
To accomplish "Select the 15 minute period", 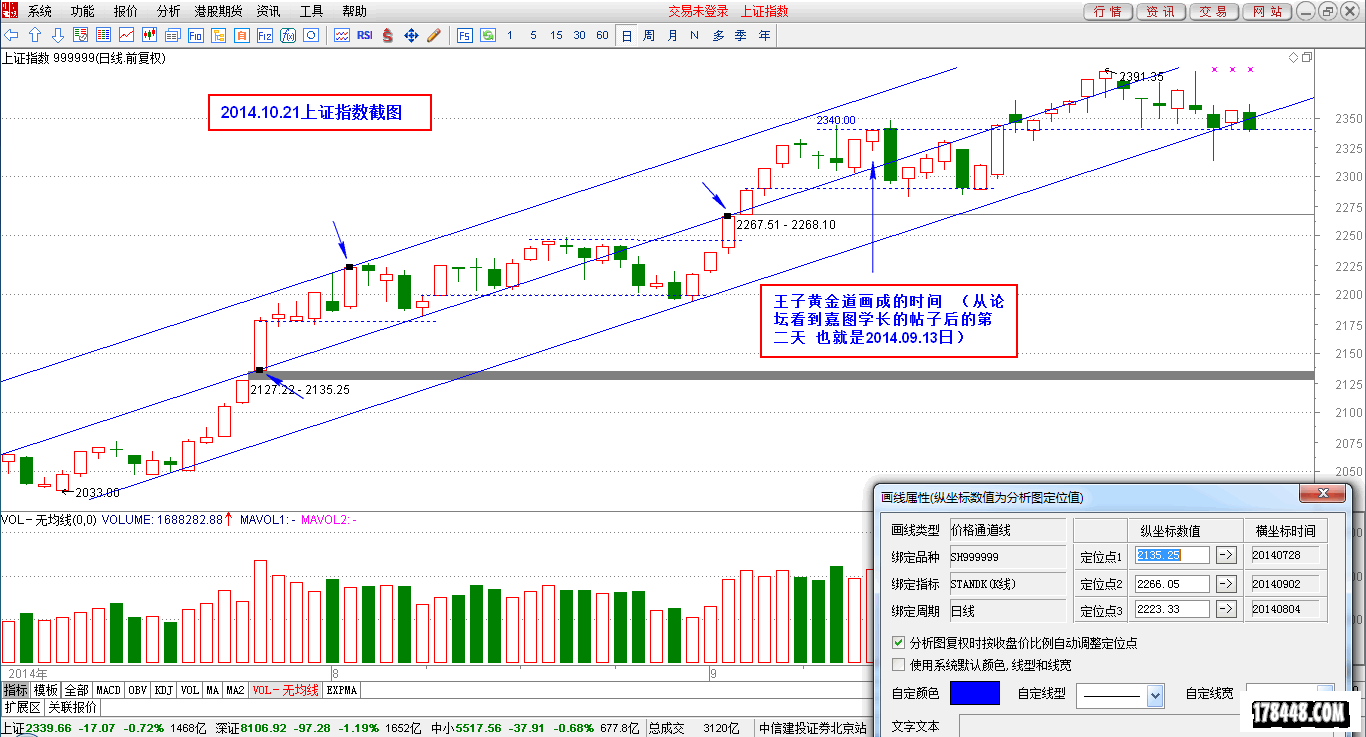I will 556,35.
